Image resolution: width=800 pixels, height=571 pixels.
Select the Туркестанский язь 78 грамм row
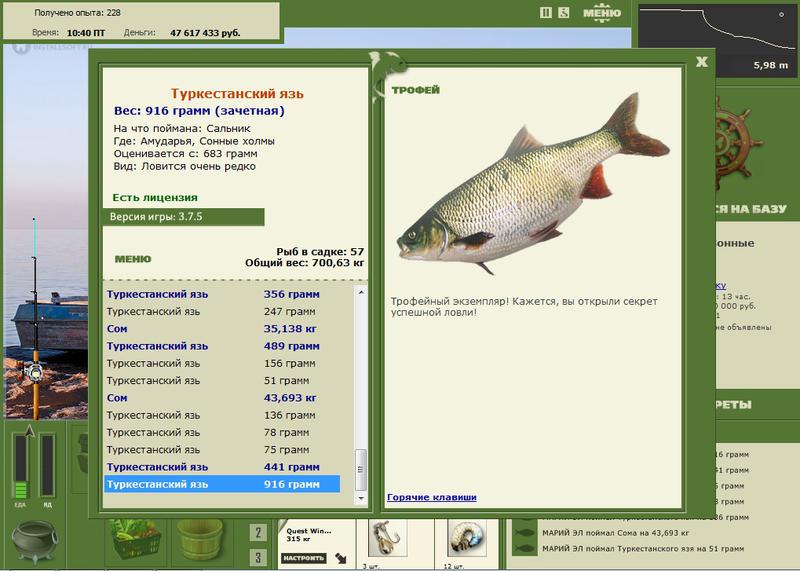222,433
